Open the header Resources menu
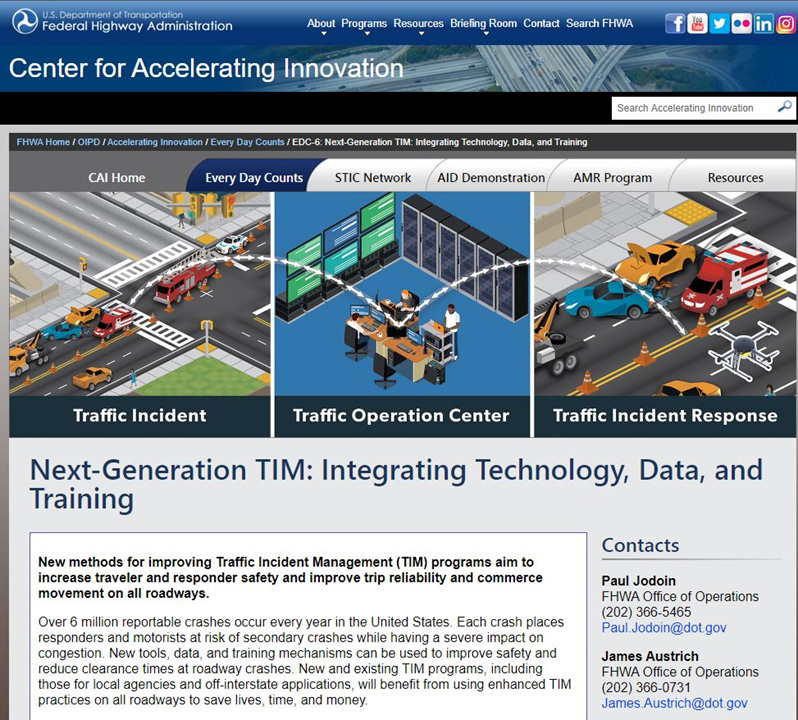The width and height of the screenshot is (798, 720). (418, 23)
